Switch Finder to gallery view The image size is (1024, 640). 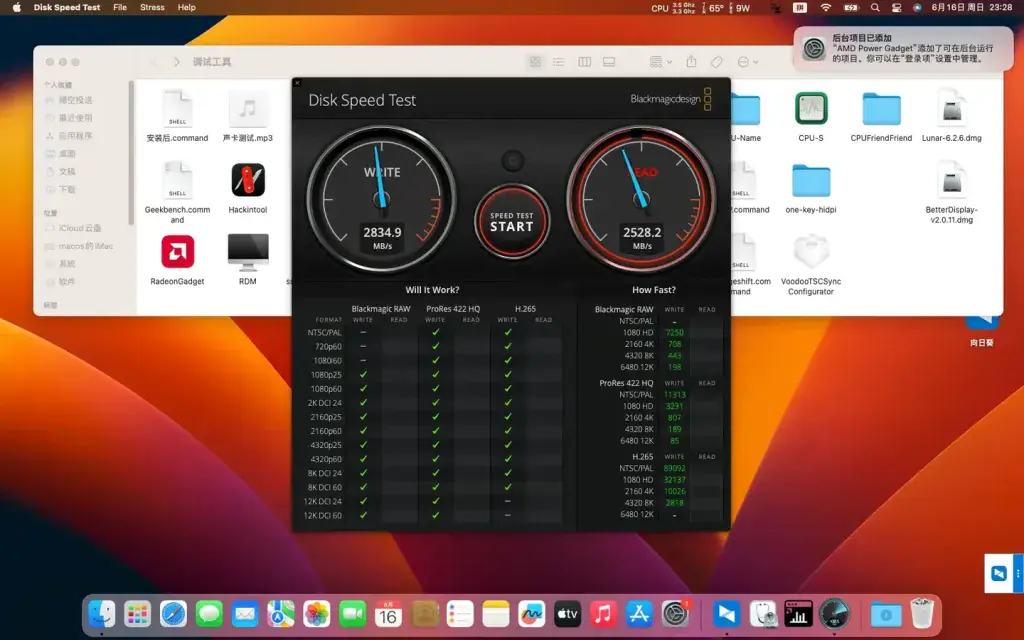(x=609, y=61)
